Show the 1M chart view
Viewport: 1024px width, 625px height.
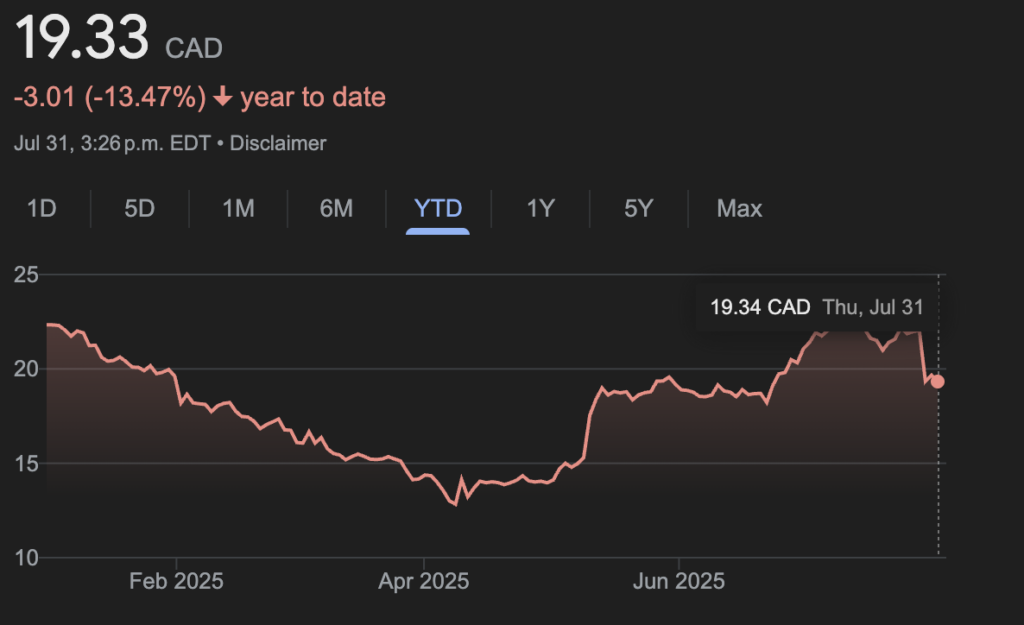point(238,208)
